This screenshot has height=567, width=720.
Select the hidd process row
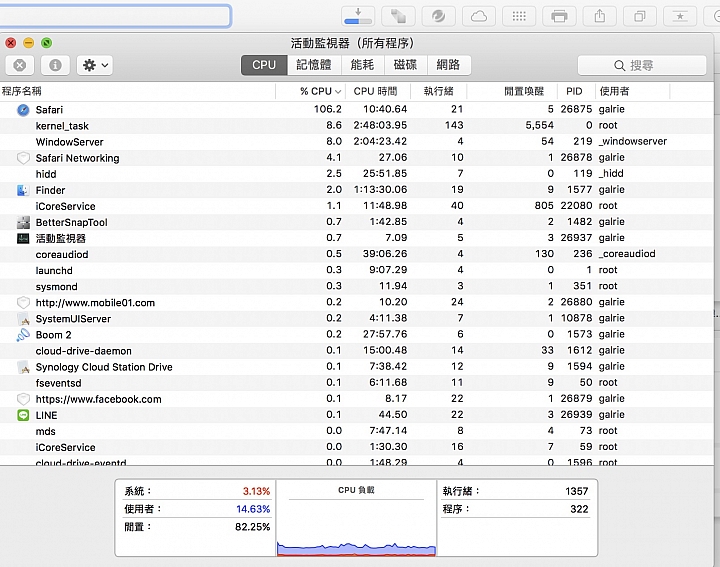pos(357,174)
